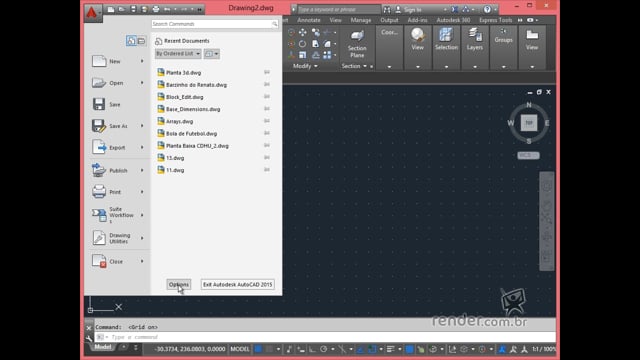
Task: Close the command line with X icon
Action: [x=89, y=328]
